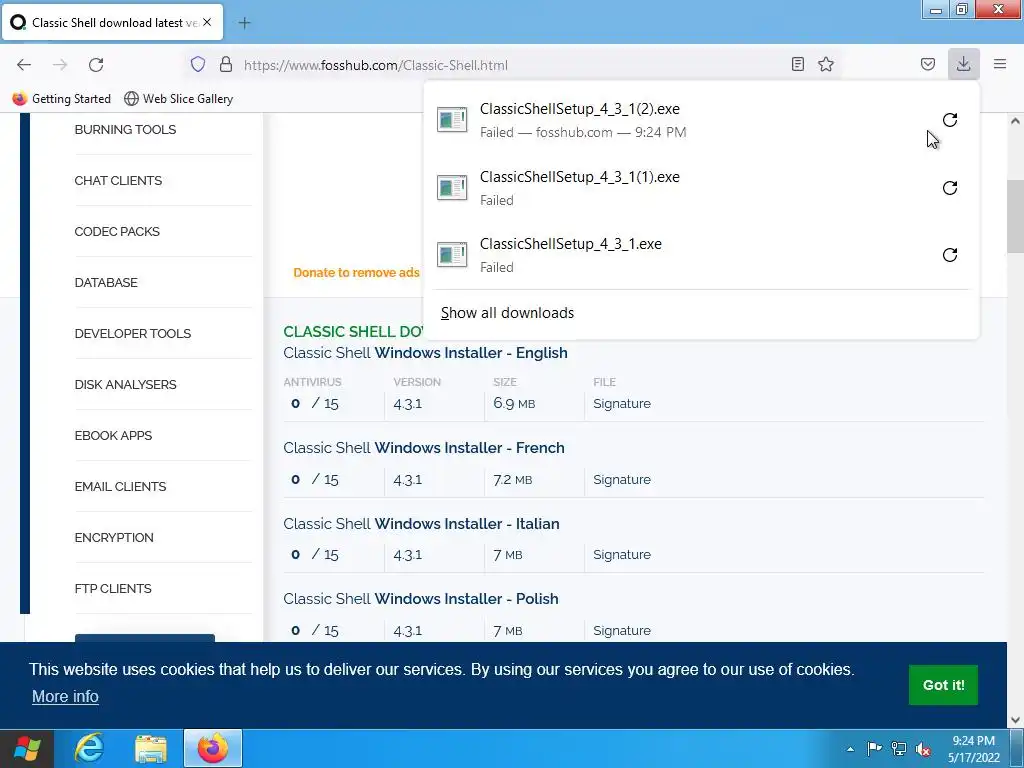Viewport: 1024px width, 768px height.
Task: Open Signature for Italian installer
Action: (x=622, y=554)
